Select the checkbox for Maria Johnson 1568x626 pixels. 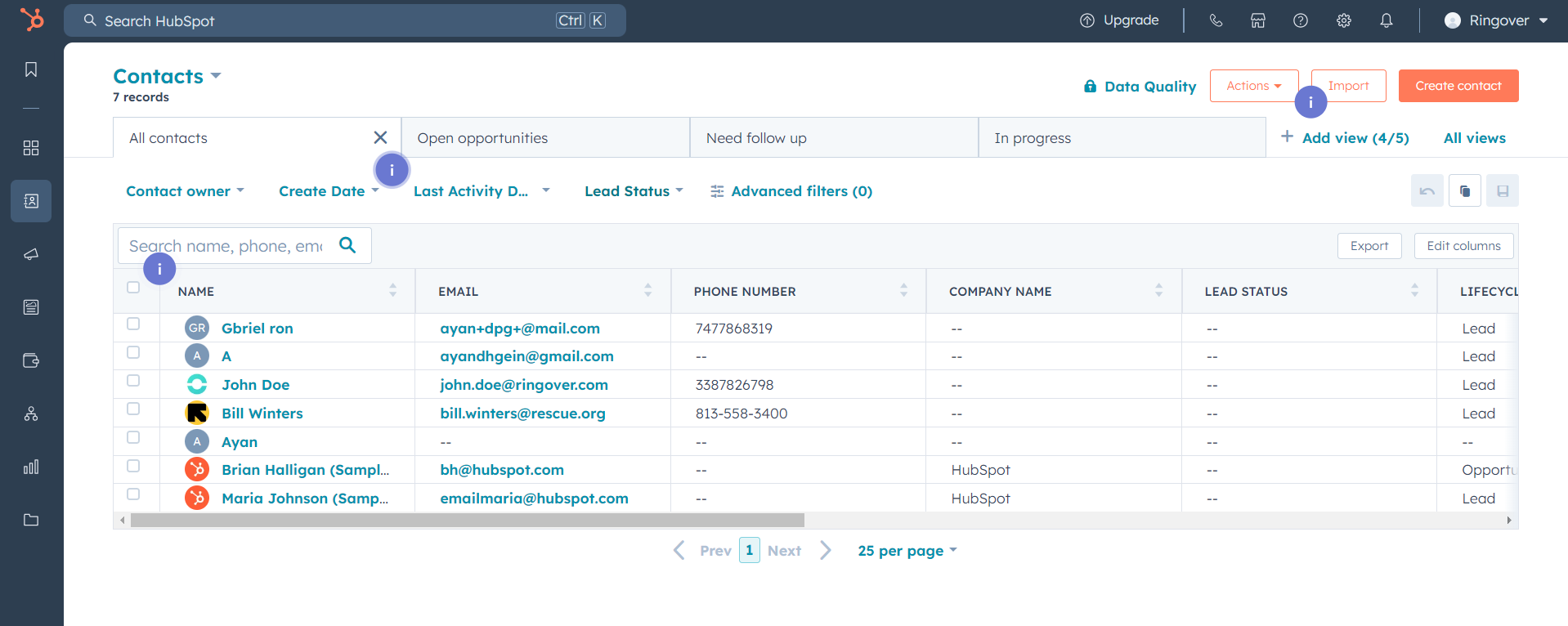pos(133,494)
